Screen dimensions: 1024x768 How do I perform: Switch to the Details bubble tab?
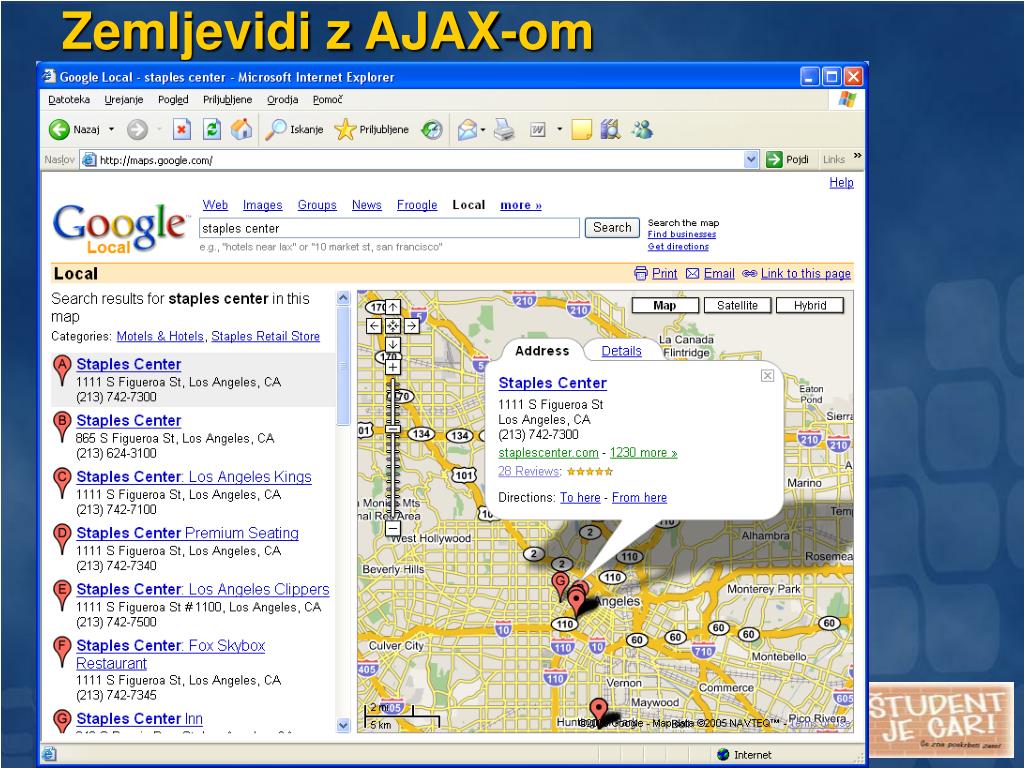[x=621, y=351]
